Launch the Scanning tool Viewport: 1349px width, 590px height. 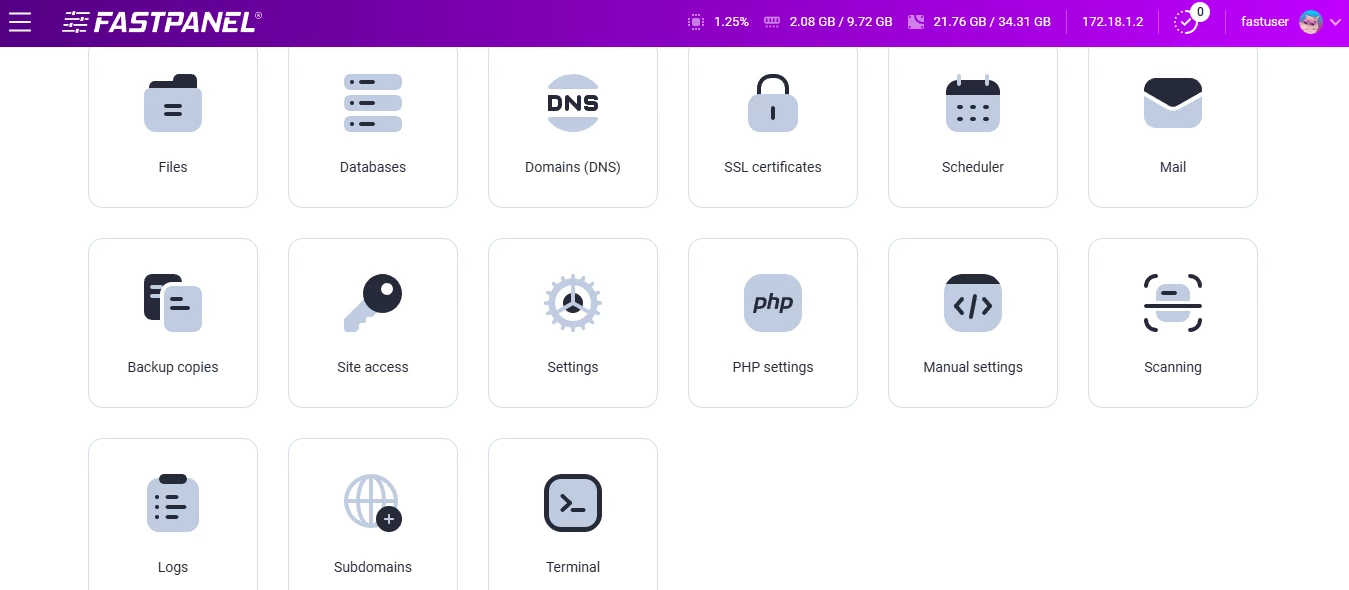coord(1172,320)
